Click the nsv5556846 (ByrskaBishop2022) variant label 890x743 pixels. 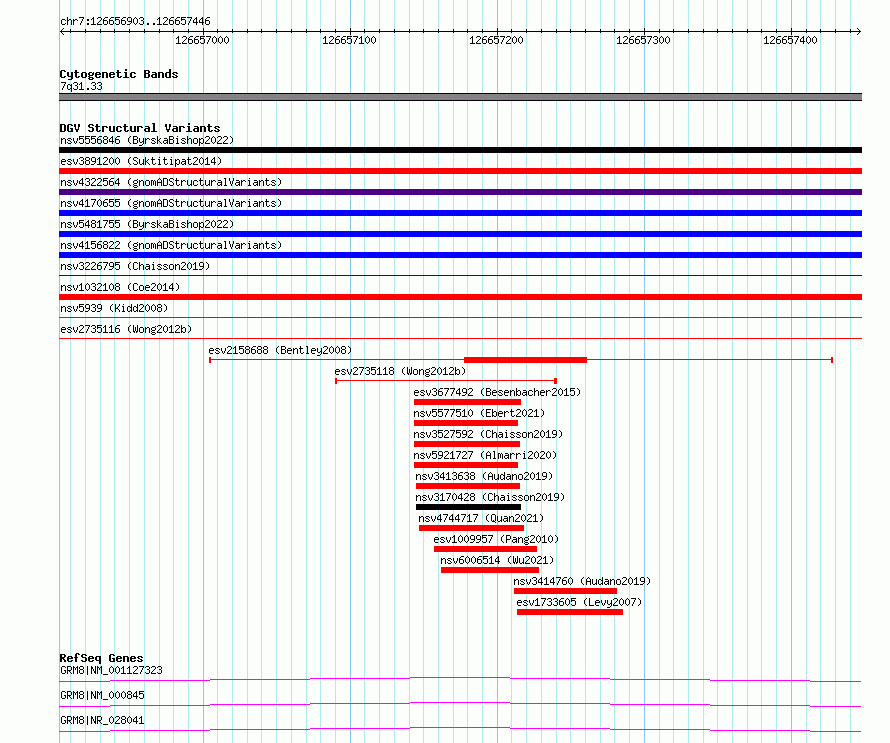pos(147,140)
